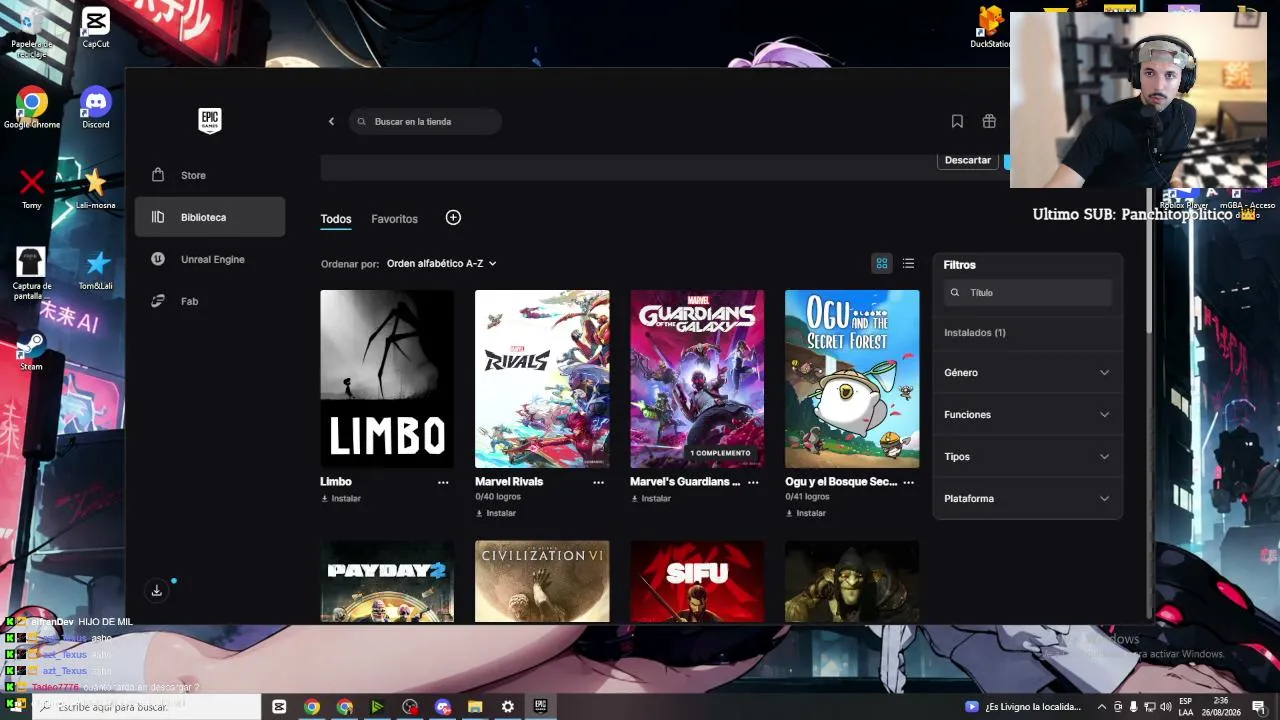Open the Civilization VI cover art
The image size is (1280, 720).
[542, 581]
